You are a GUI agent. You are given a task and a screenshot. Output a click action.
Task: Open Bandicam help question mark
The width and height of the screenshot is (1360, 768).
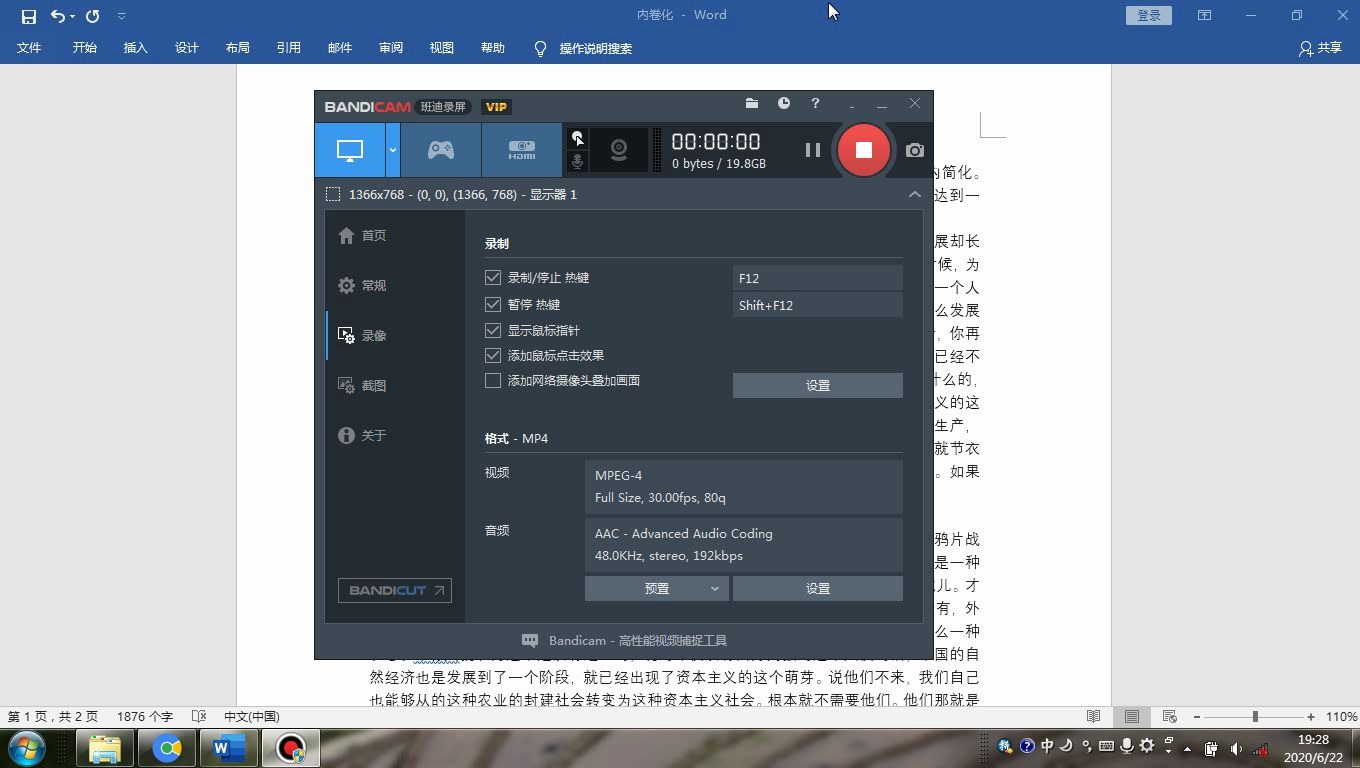(x=815, y=103)
